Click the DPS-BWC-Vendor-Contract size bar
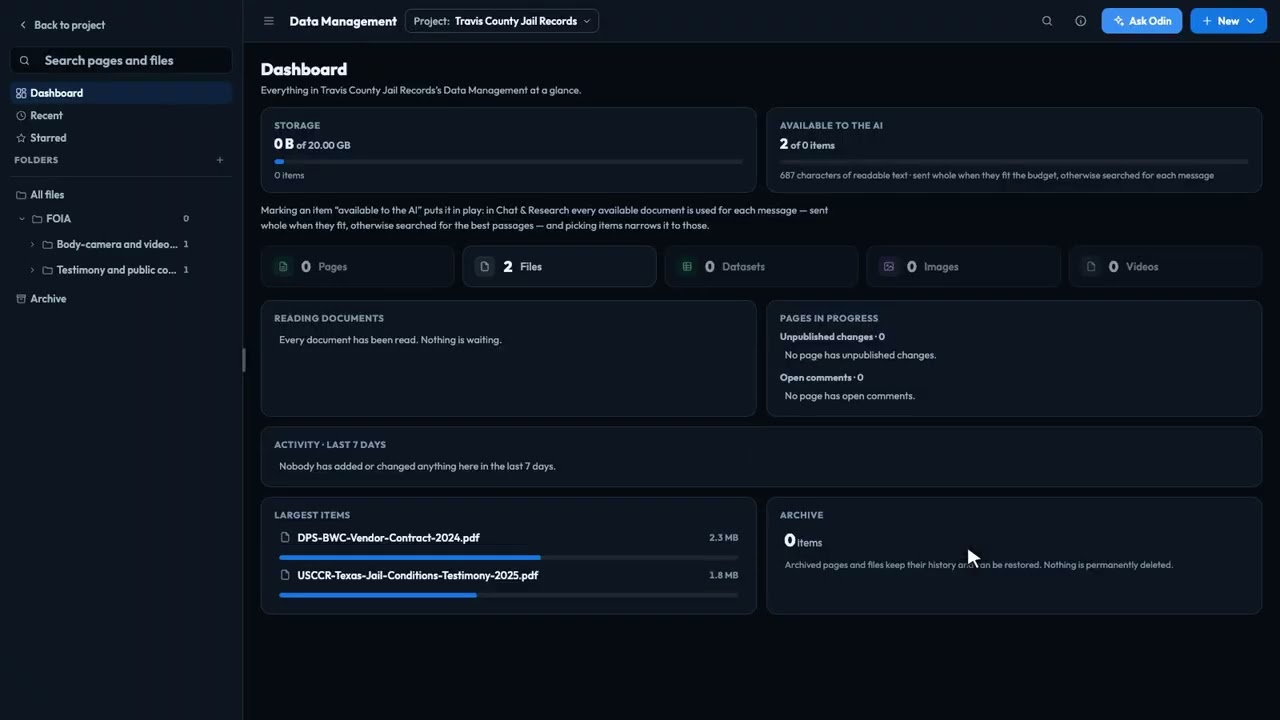1280x720 pixels. point(508,558)
